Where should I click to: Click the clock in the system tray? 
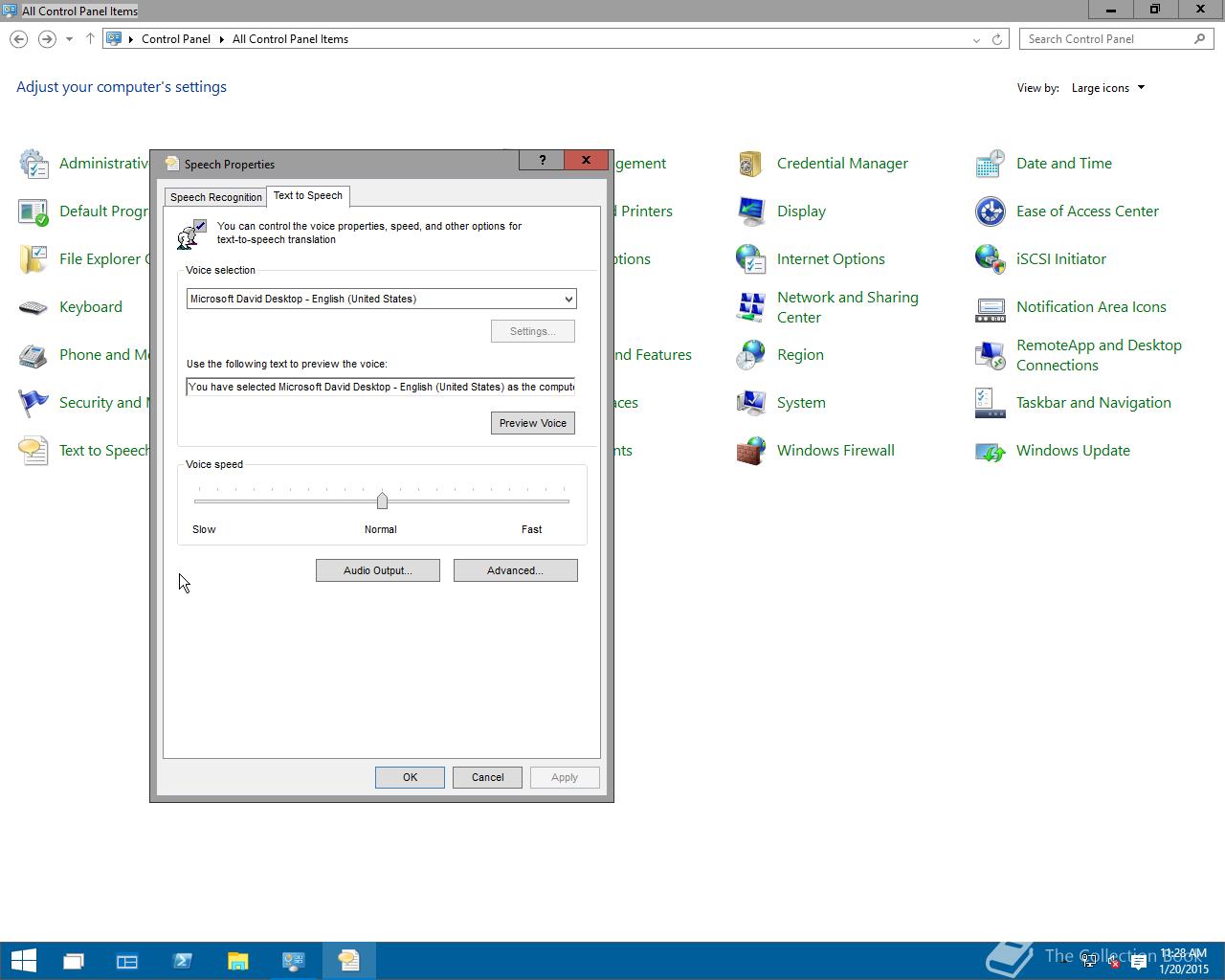point(1184,962)
